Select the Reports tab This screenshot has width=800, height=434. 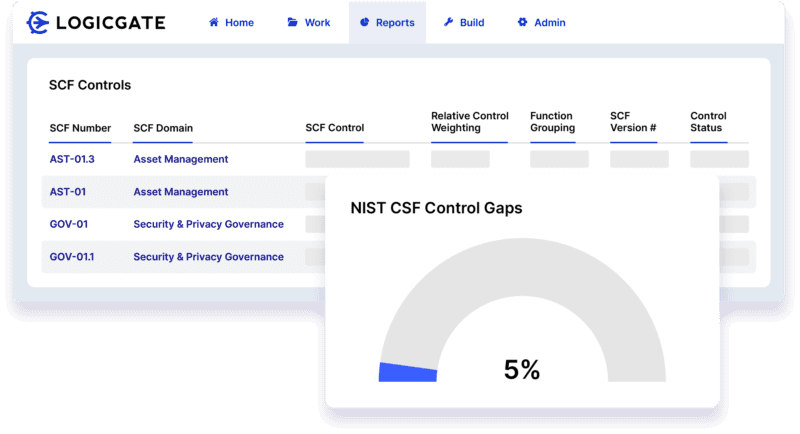click(388, 22)
